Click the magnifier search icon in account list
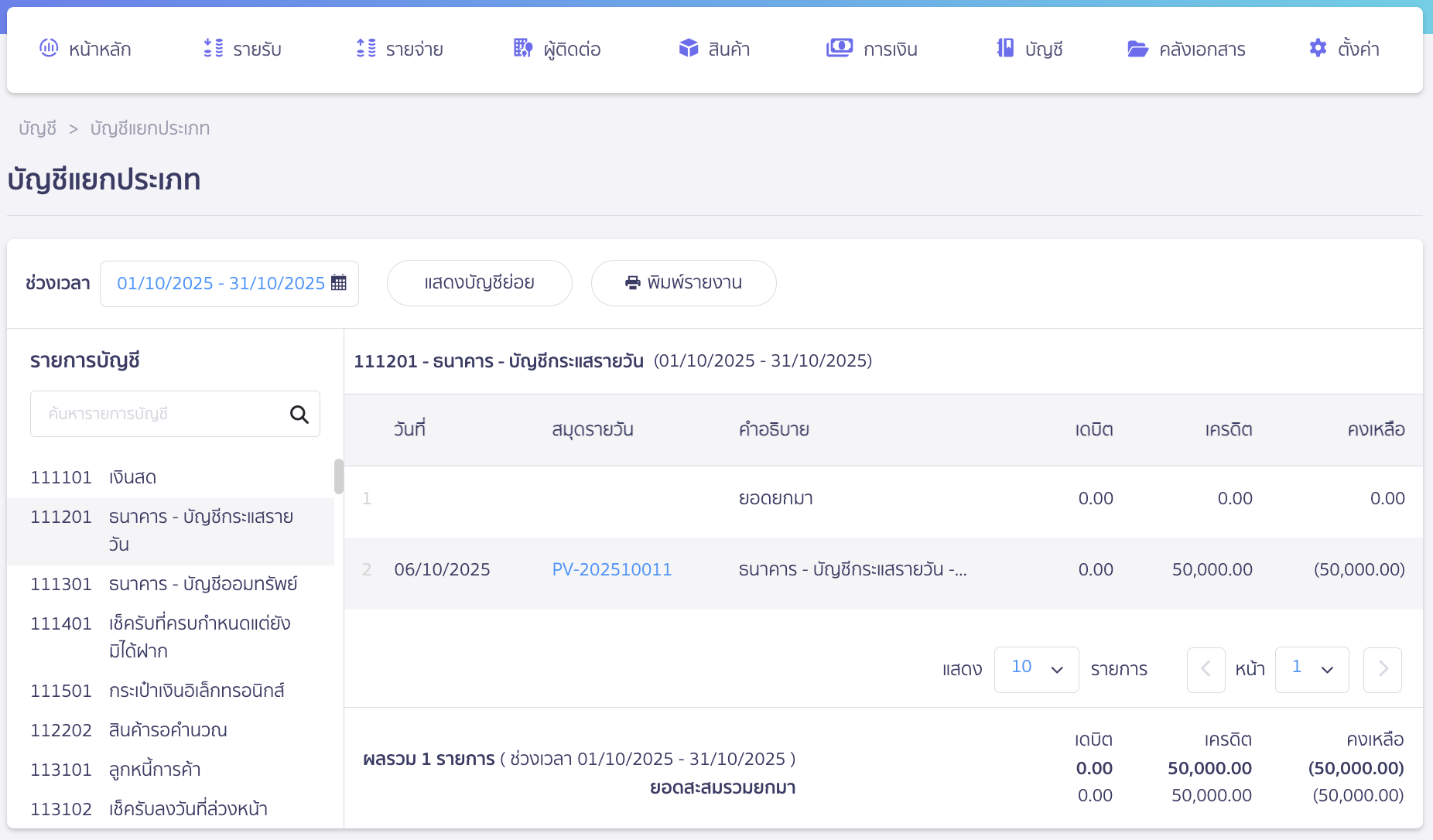The width and height of the screenshot is (1433, 840). coord(299,415)
